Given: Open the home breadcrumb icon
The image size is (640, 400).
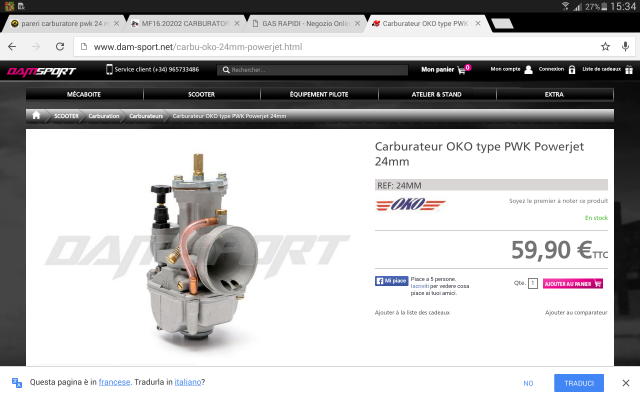Looking at the screenshot, I should pyautogui.click(x=36, y=116).
